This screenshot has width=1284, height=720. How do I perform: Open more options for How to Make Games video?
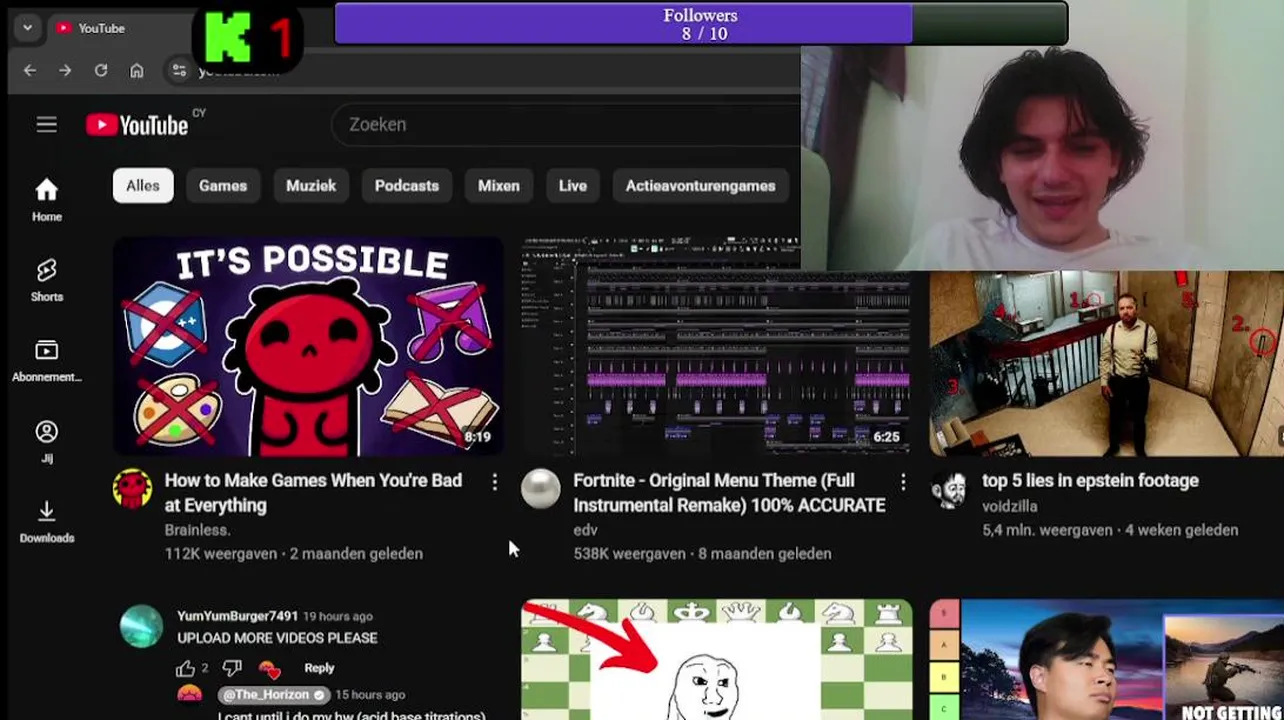pyautogui.click(x=494, y=483)
